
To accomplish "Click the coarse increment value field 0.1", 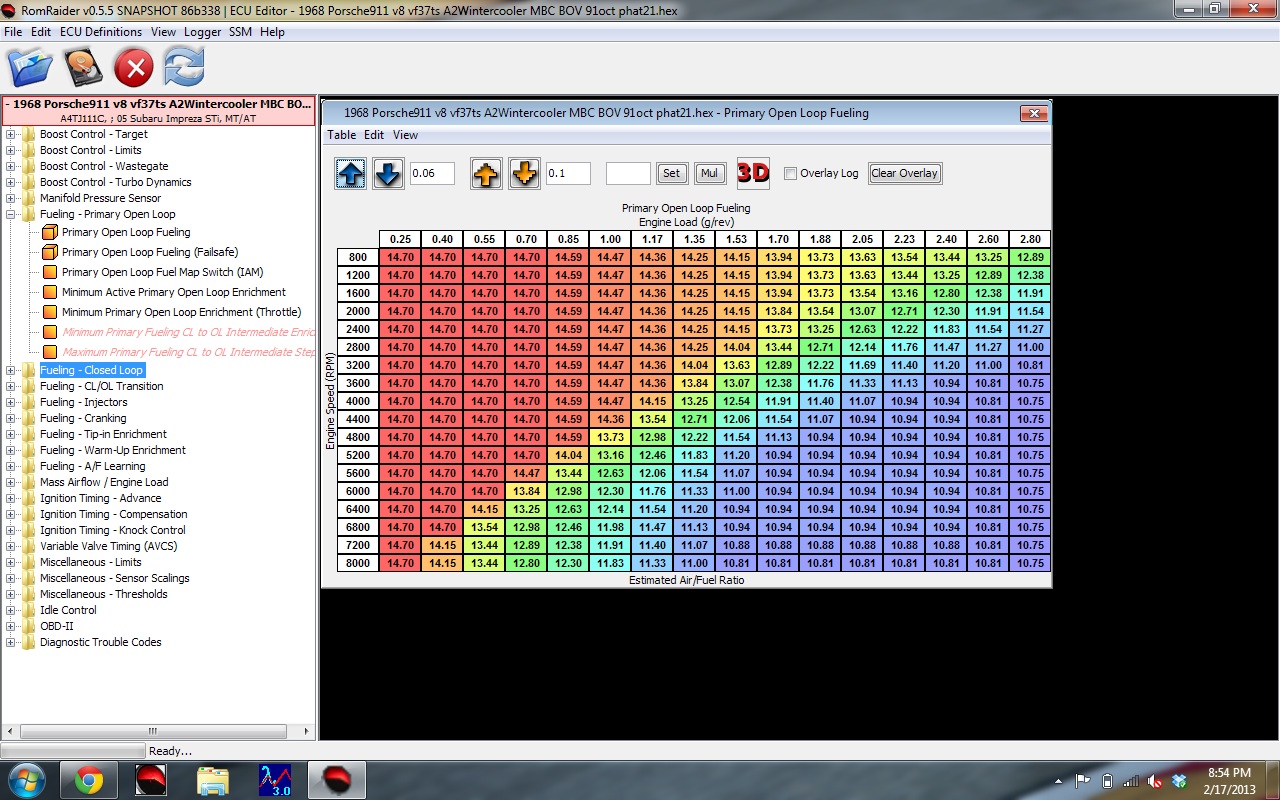I will (568, 173).
